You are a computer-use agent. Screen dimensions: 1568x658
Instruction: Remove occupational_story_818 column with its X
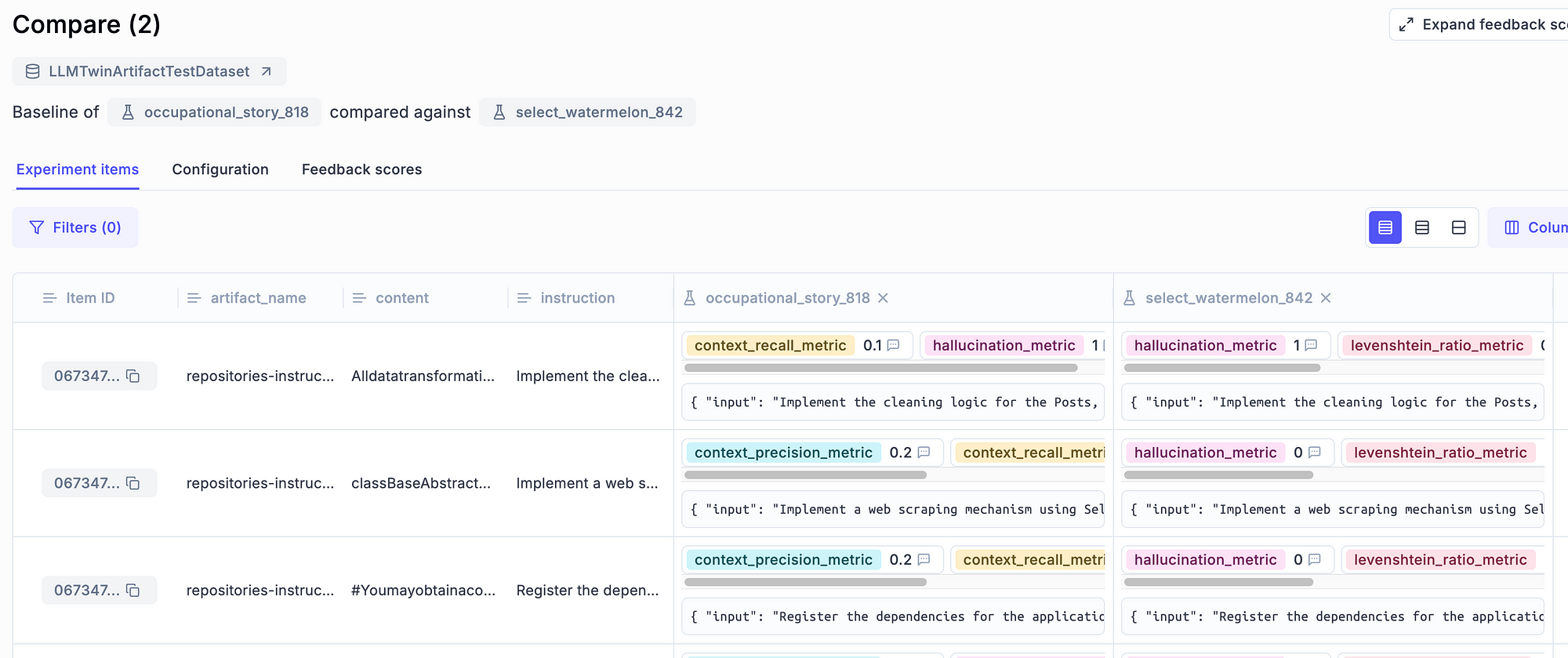click(883, 298)
